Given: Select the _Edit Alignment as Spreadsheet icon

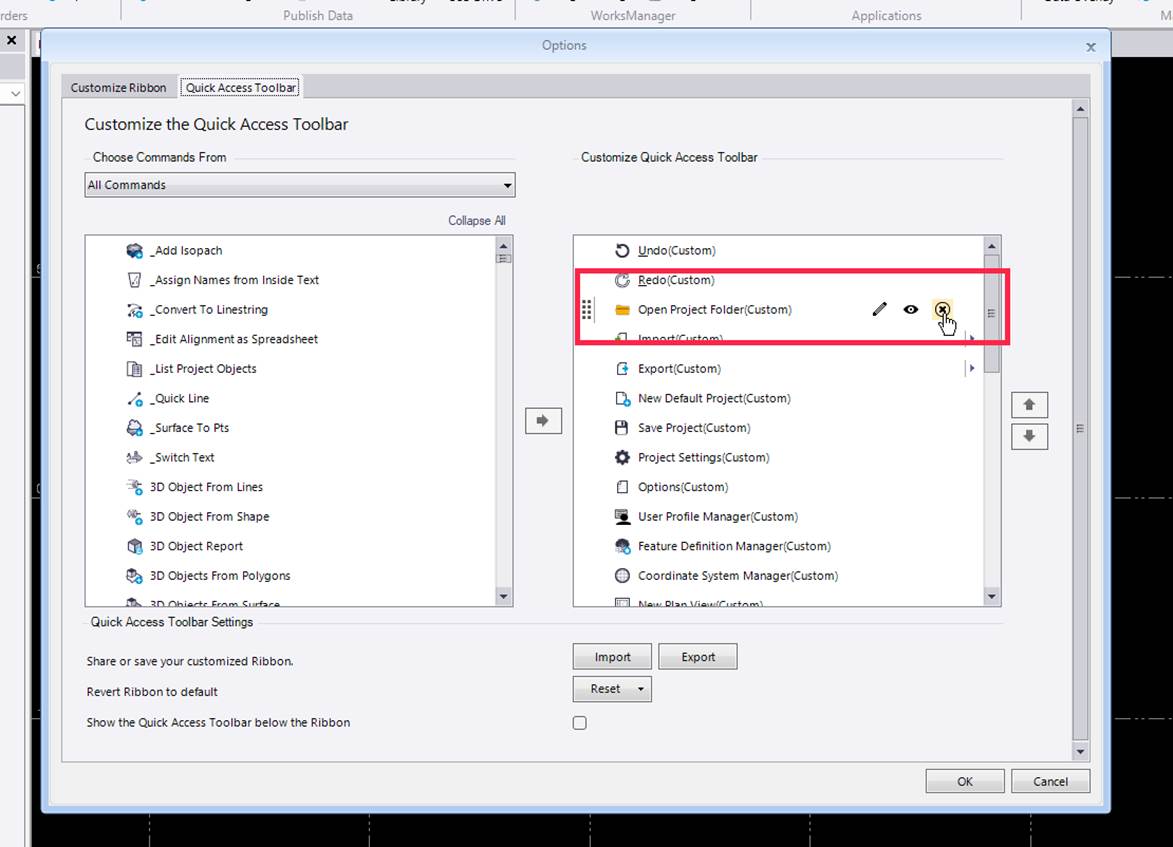Looking at the screenshot, I should click(135, 339).
